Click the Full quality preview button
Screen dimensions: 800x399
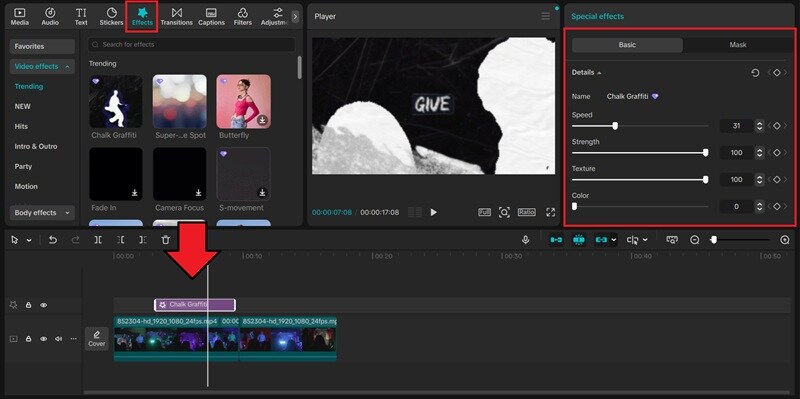(484, 212)
